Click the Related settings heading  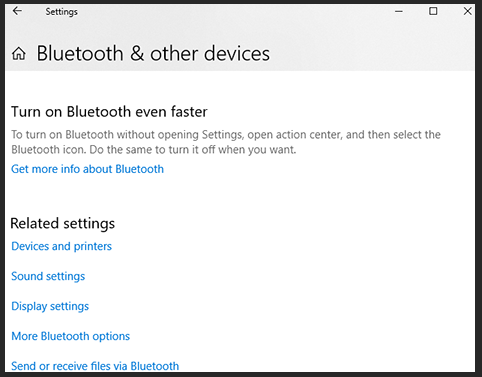pos(62,223)
